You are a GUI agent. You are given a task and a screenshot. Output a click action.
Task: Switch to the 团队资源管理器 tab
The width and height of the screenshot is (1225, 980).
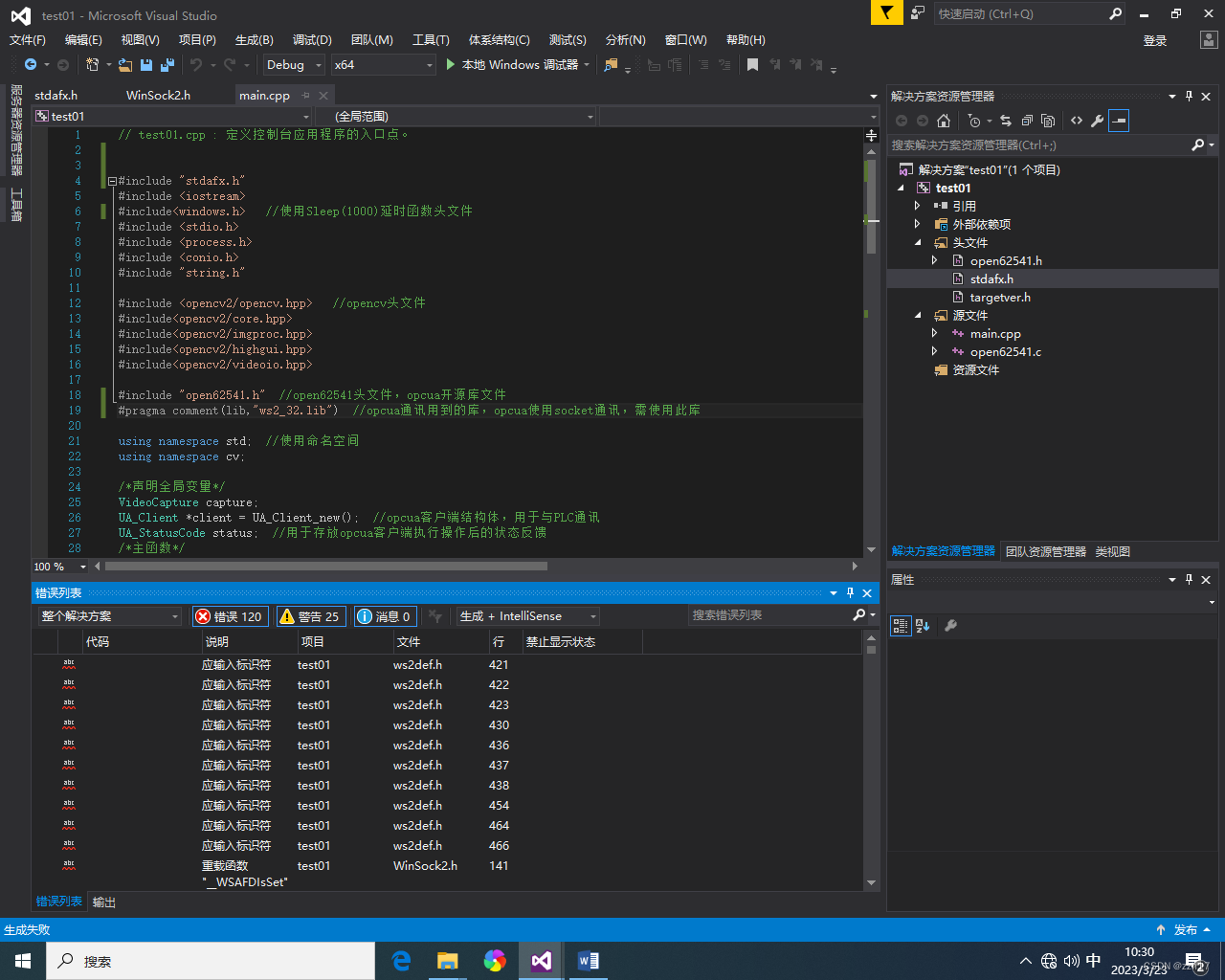point(1046,552)
